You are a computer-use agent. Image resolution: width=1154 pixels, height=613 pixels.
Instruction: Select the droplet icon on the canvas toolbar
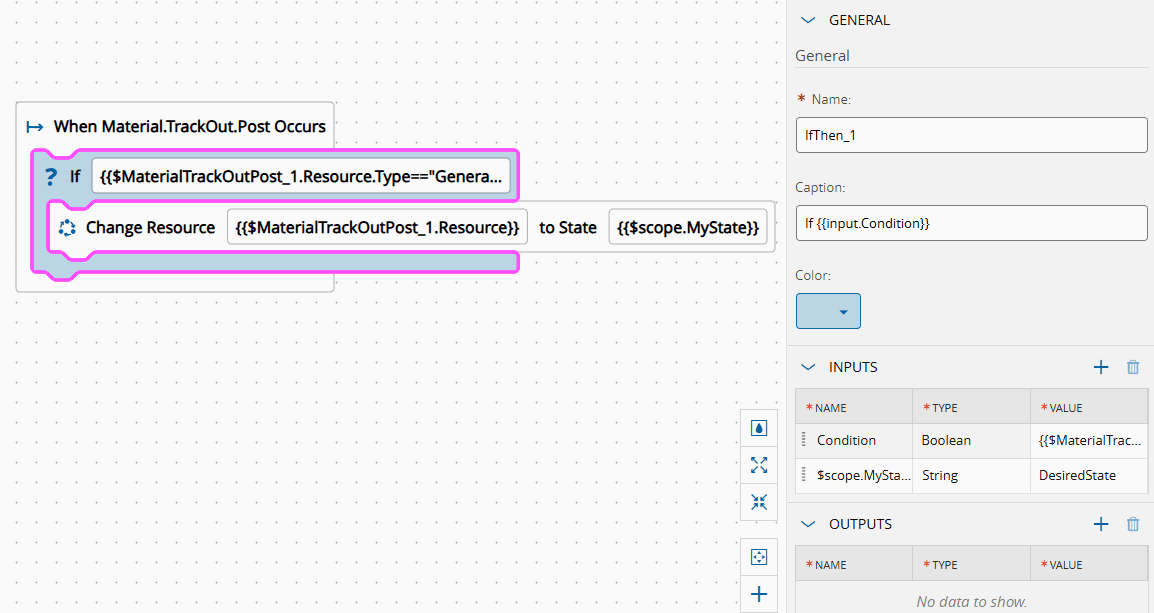759,427
